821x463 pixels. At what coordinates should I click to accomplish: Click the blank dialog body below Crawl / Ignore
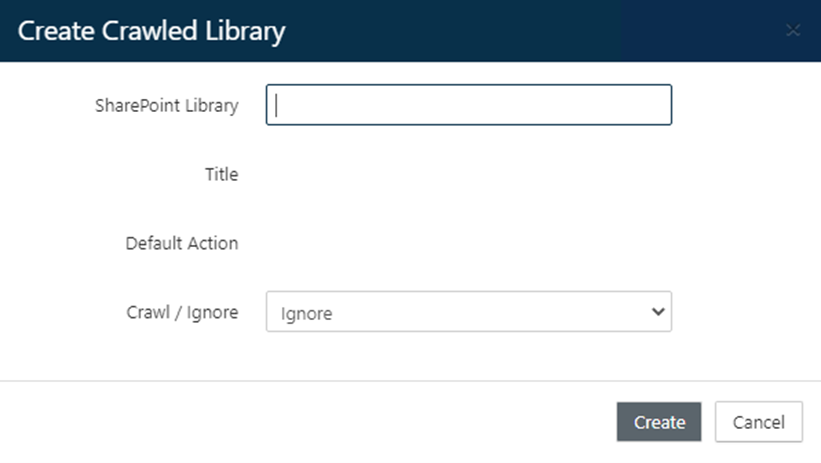point(410,356)
